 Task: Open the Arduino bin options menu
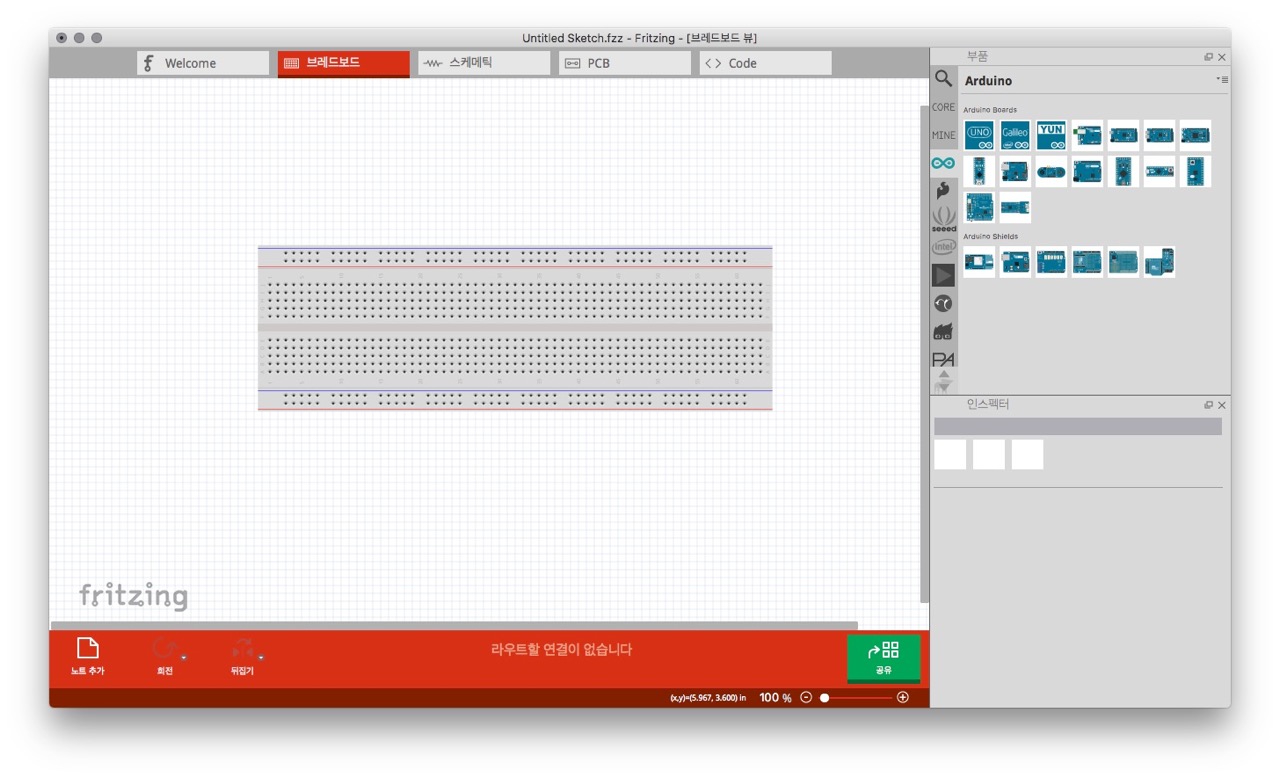[1222, 79]
